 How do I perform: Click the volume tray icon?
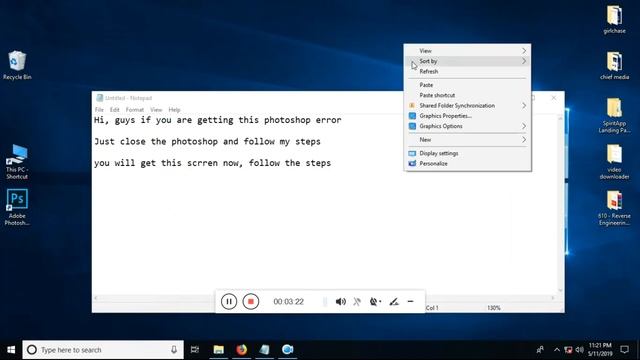pos(580,350)
